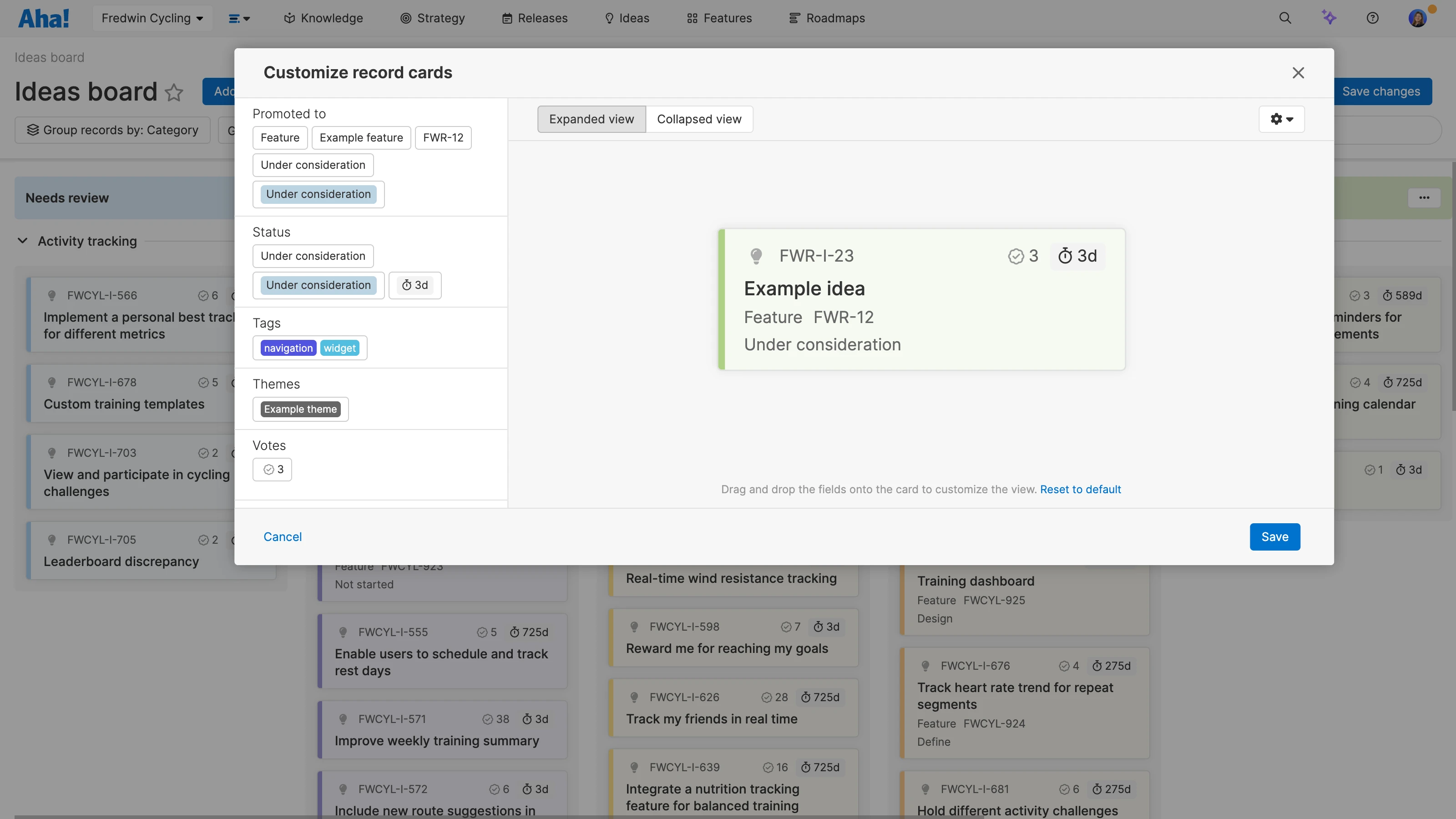
Task: Click the AI sparkle assistant icon
Action: tap(1329, 18)
